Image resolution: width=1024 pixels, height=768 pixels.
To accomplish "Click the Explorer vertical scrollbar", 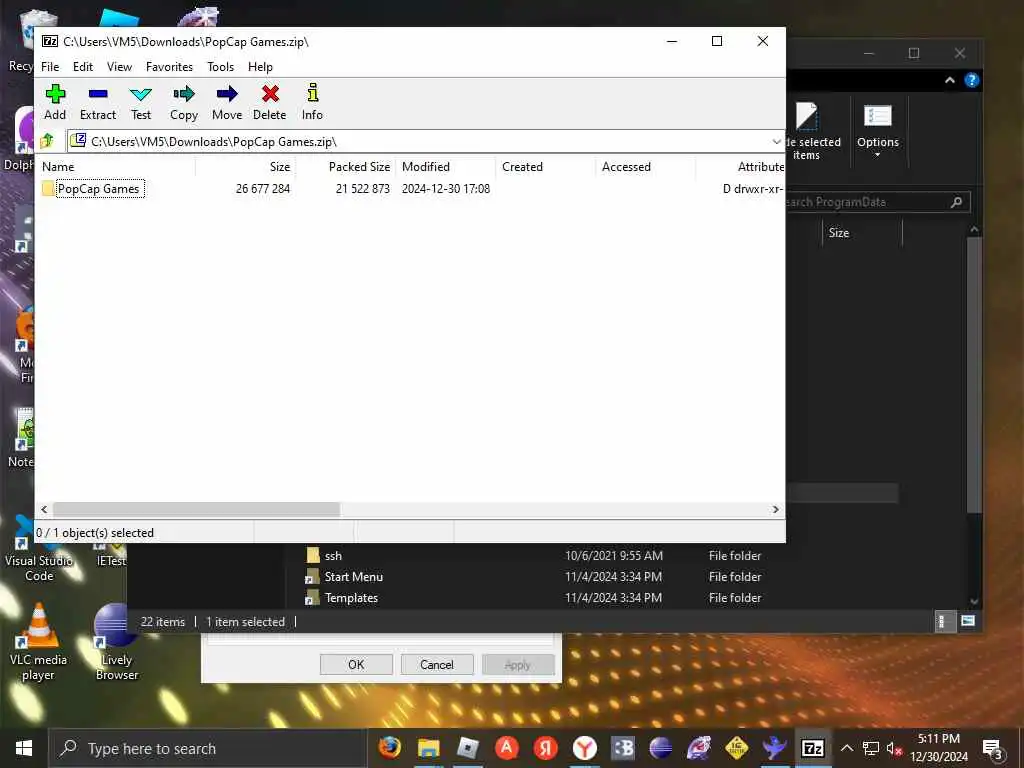I will pyautogui.click(x=974, y=376).
